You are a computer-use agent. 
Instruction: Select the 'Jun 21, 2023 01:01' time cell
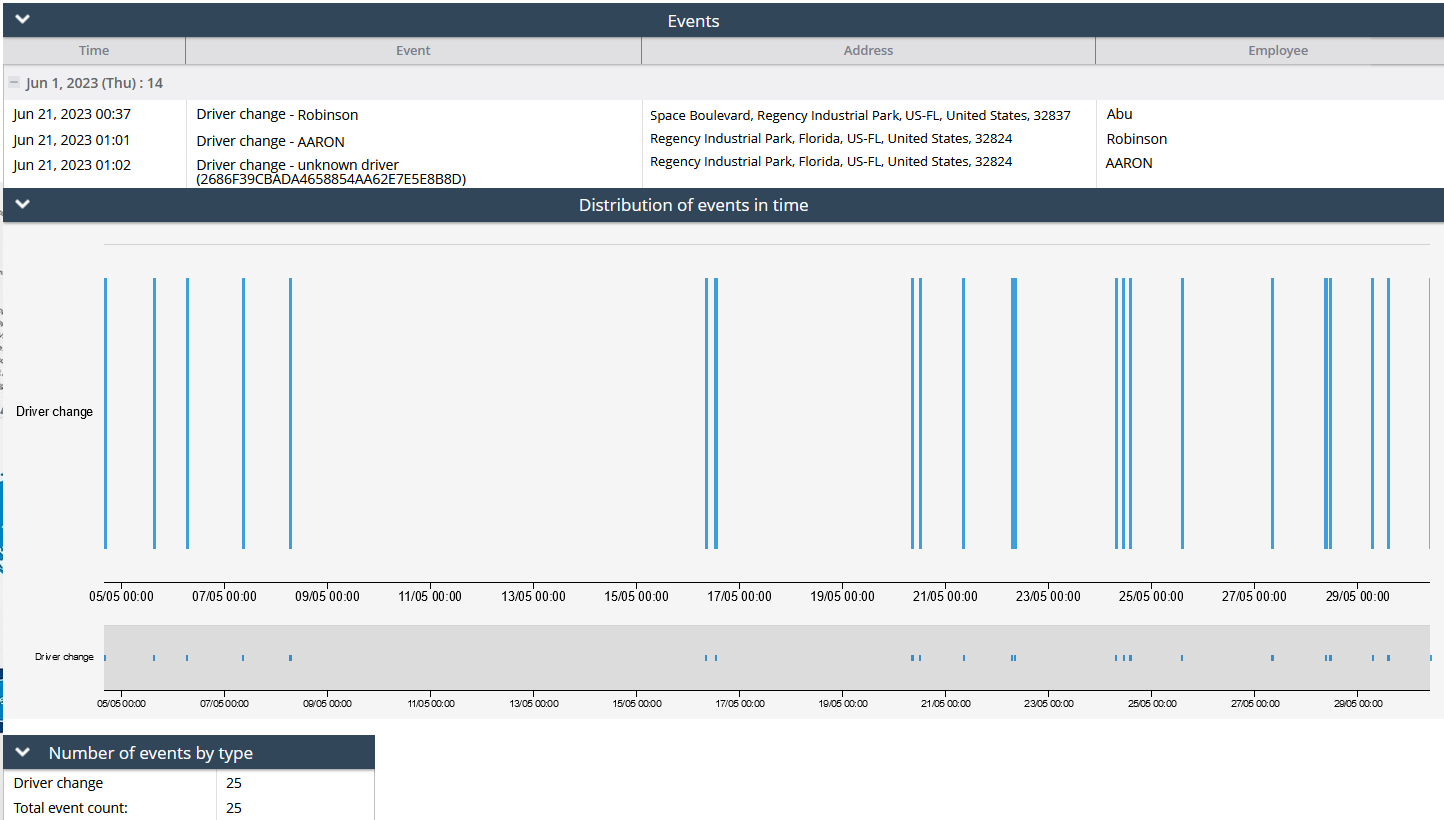72,140
